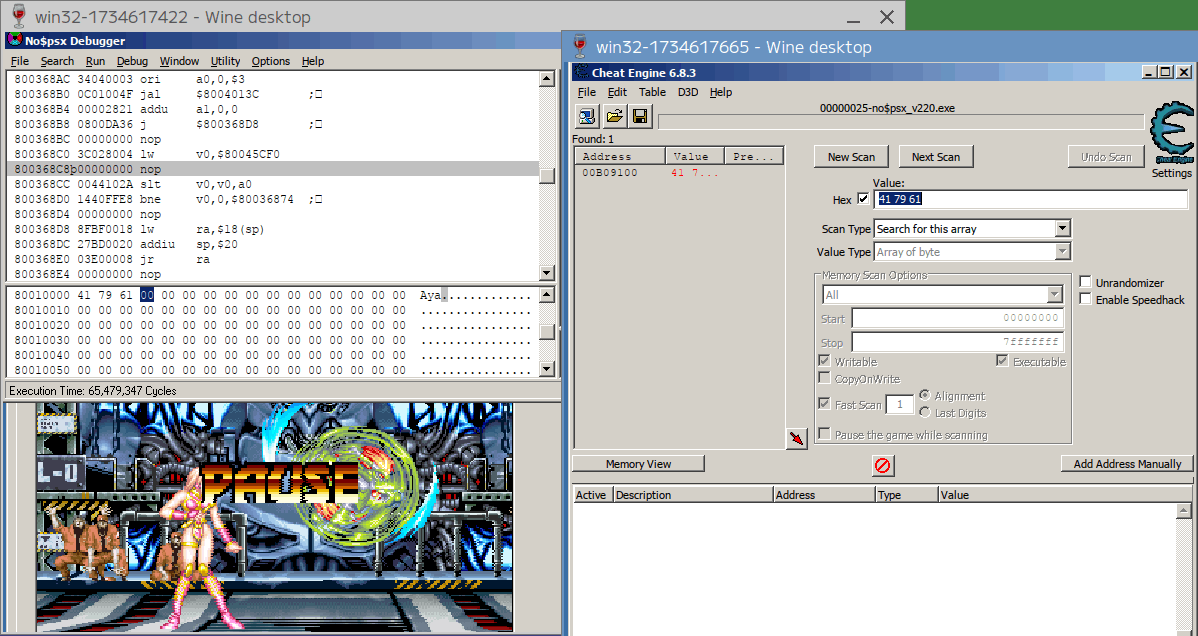Click the scan progress bar

(x=901, y=122)
